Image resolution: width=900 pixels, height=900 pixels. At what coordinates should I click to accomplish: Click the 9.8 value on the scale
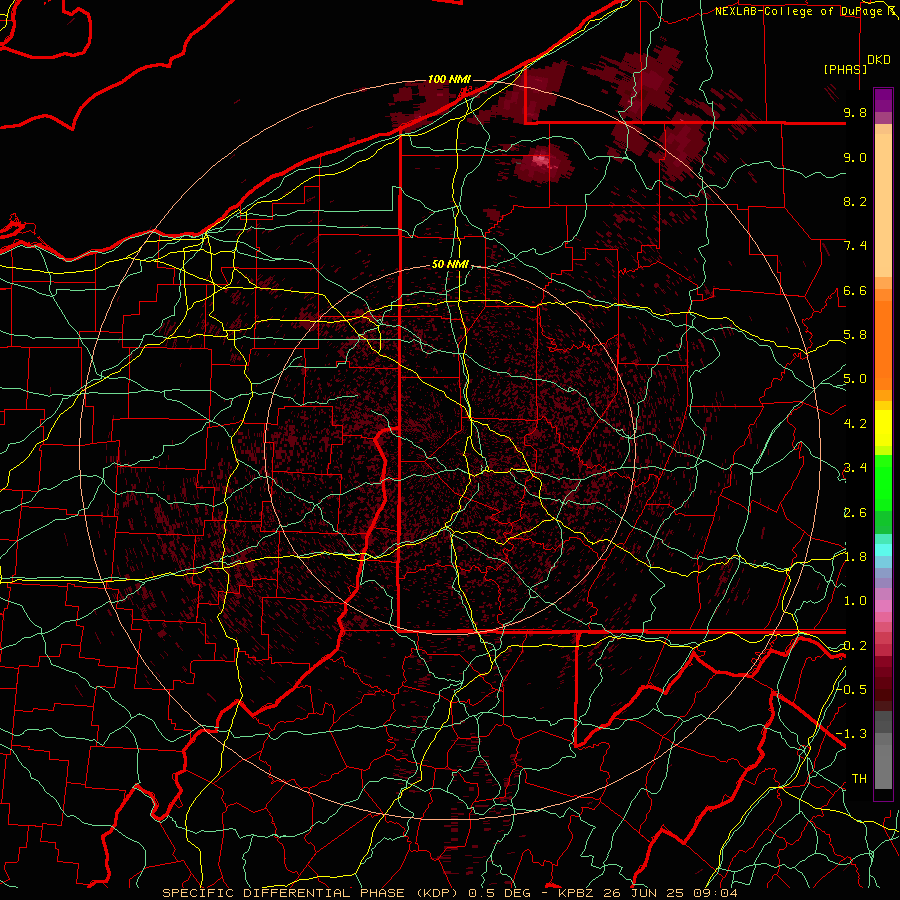click(855, 112)
